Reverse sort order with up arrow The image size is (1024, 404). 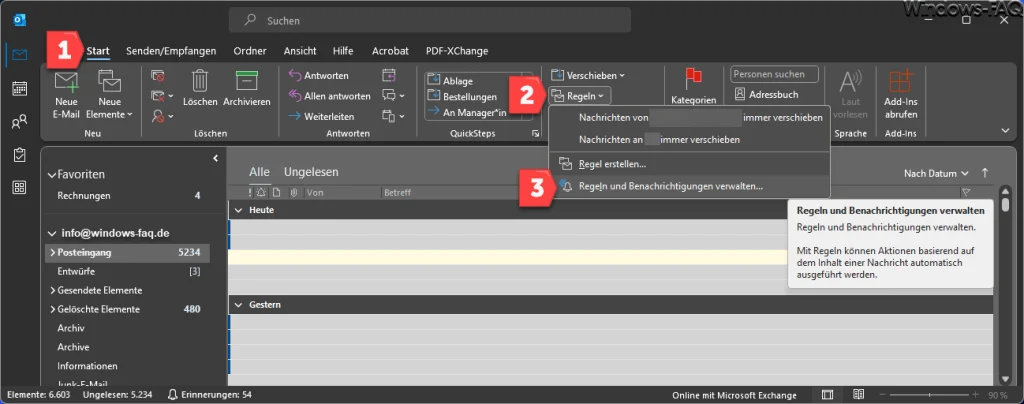pos(985,173)
